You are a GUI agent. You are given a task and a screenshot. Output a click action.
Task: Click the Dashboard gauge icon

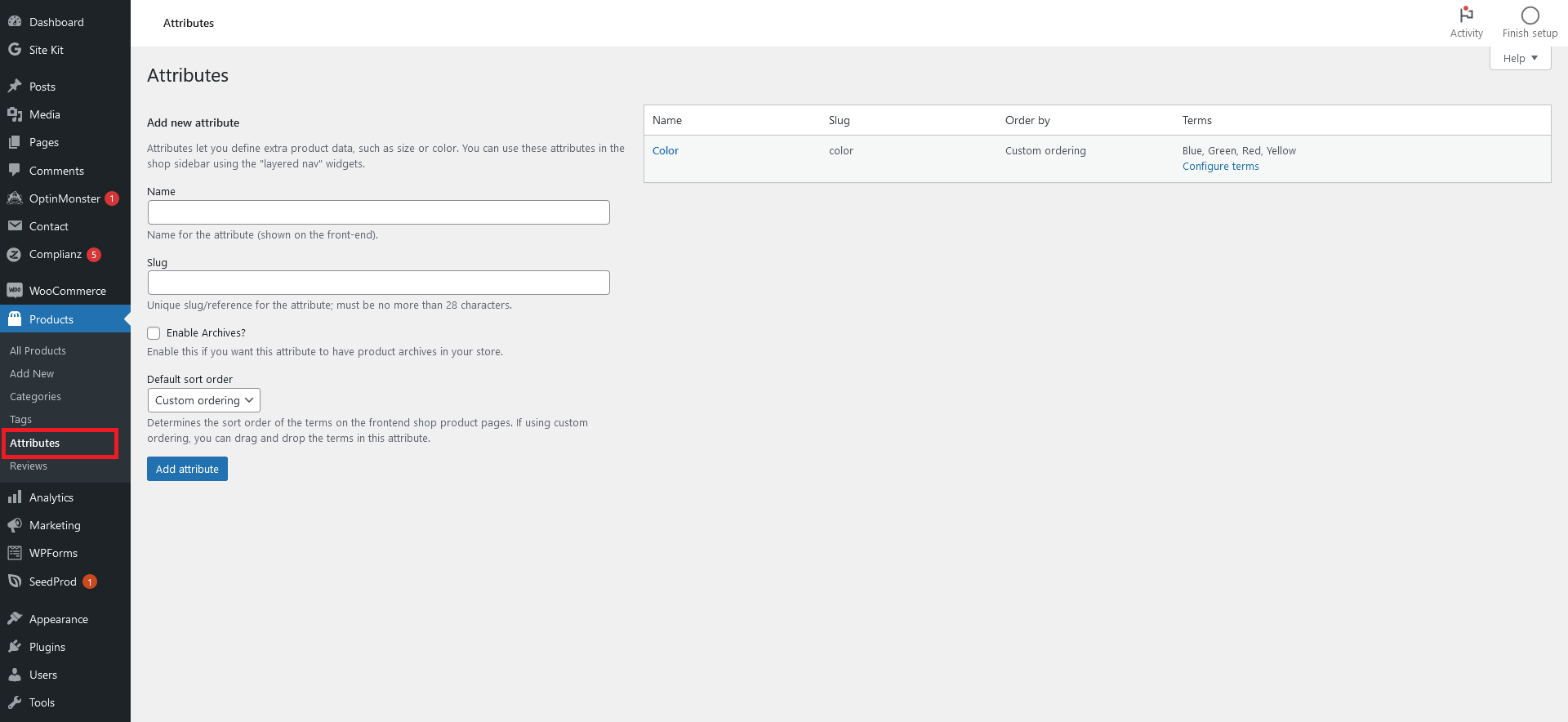point(15,22)
